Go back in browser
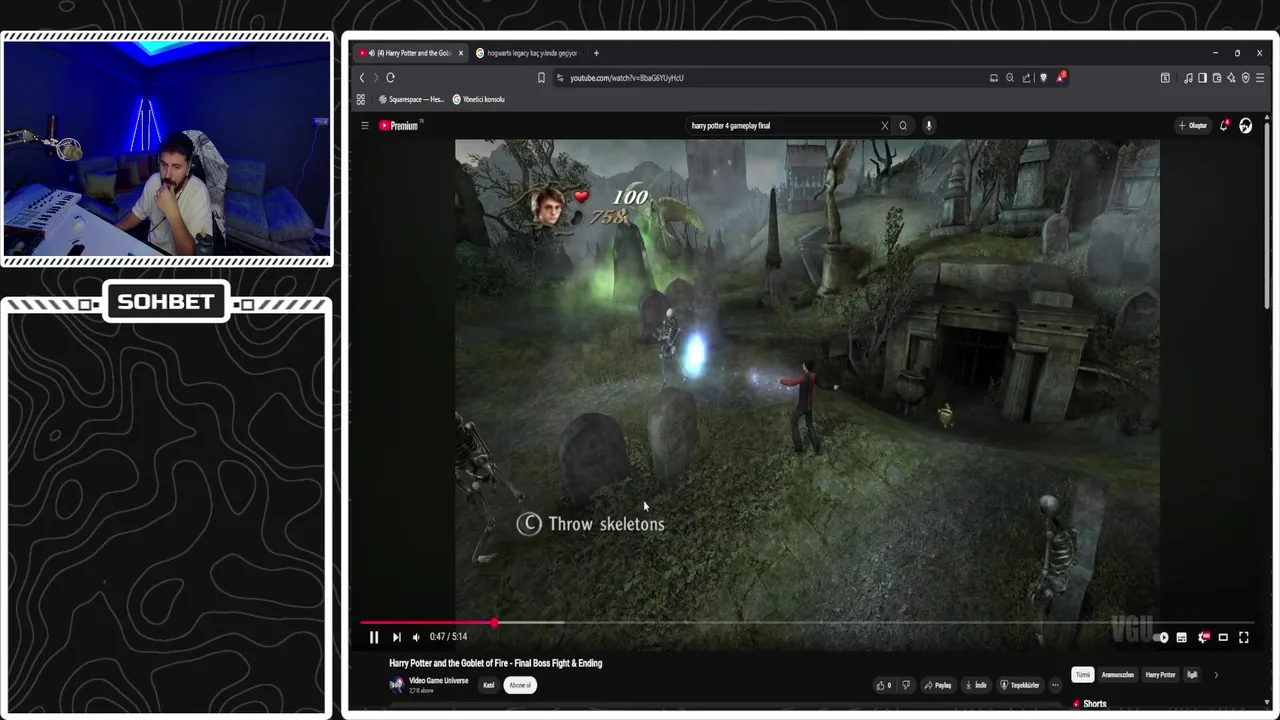Screen dimensions: 1280x720 pos(362,78)
